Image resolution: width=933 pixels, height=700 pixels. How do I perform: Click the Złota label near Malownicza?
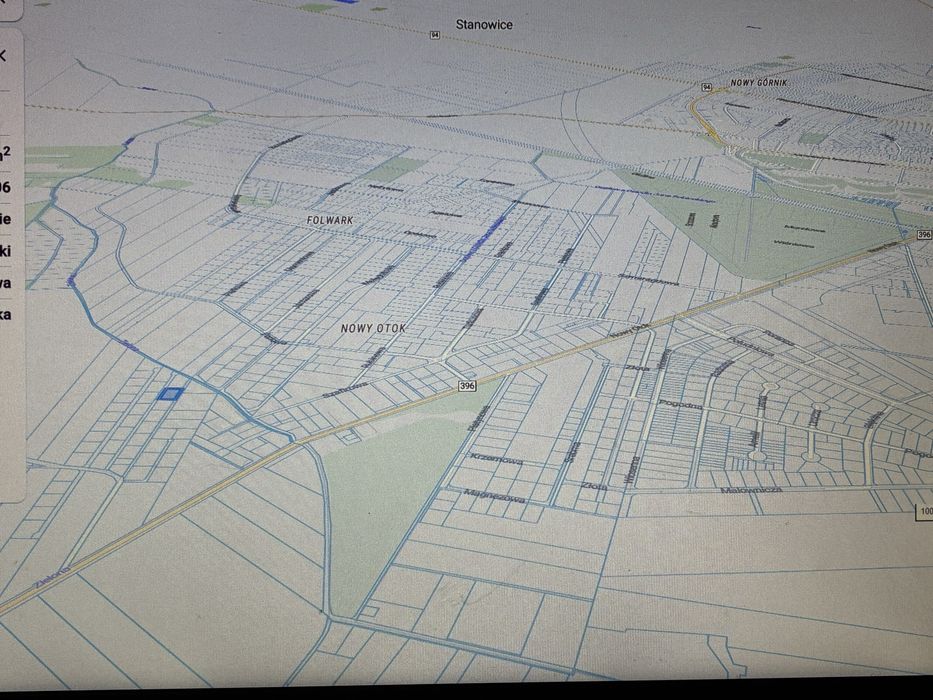594,486
